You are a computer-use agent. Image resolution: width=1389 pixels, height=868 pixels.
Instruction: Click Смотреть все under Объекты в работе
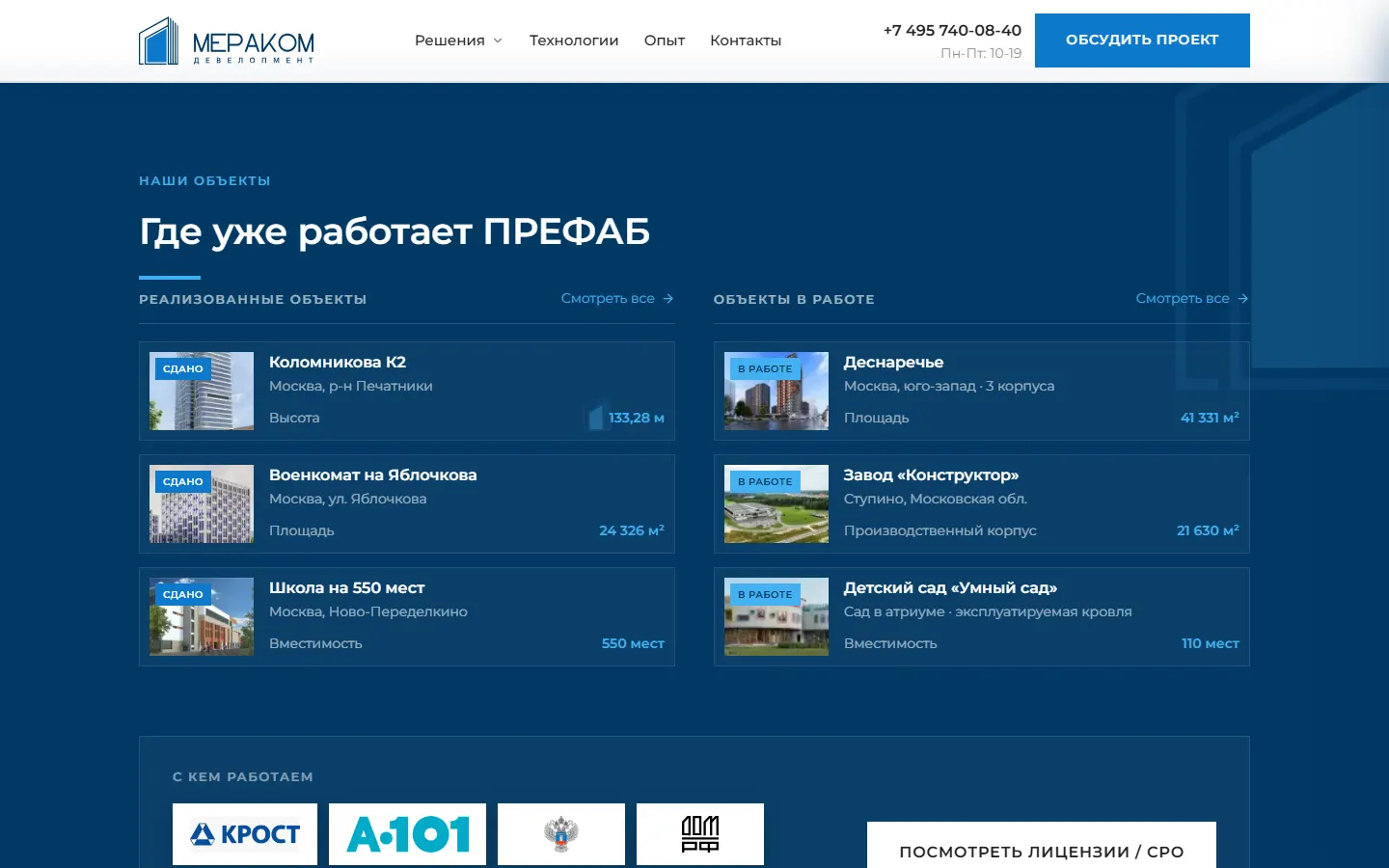1192,298
